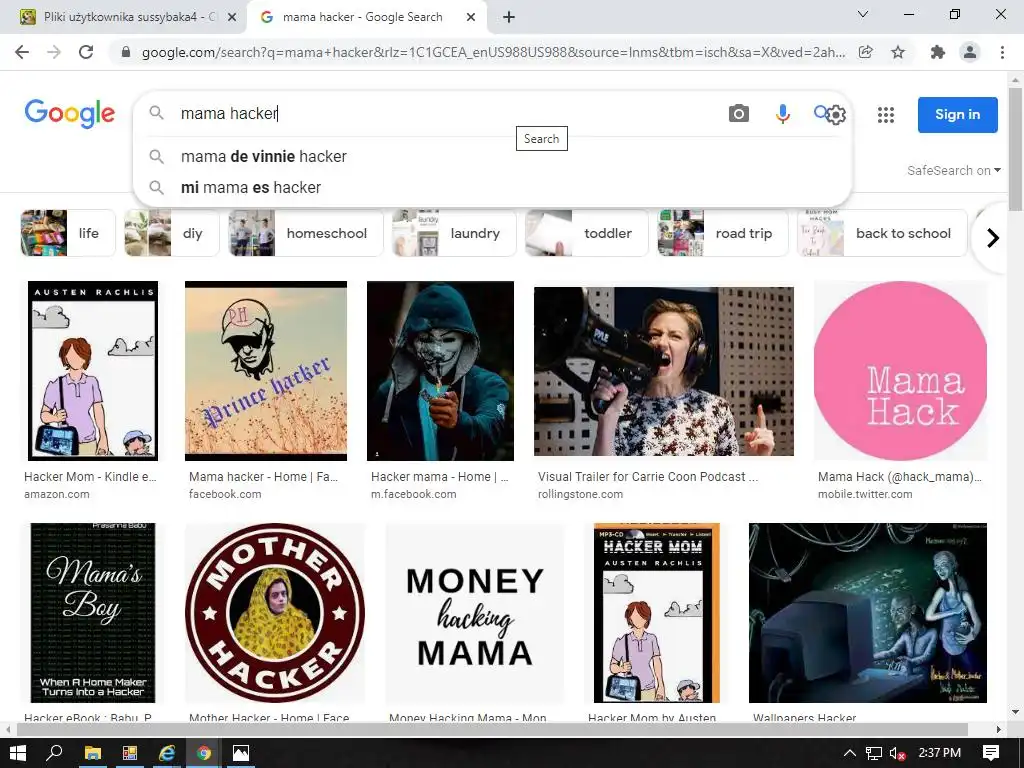
Task: Select suggestion mi mama es hacker
Action: tap(492, 187)
